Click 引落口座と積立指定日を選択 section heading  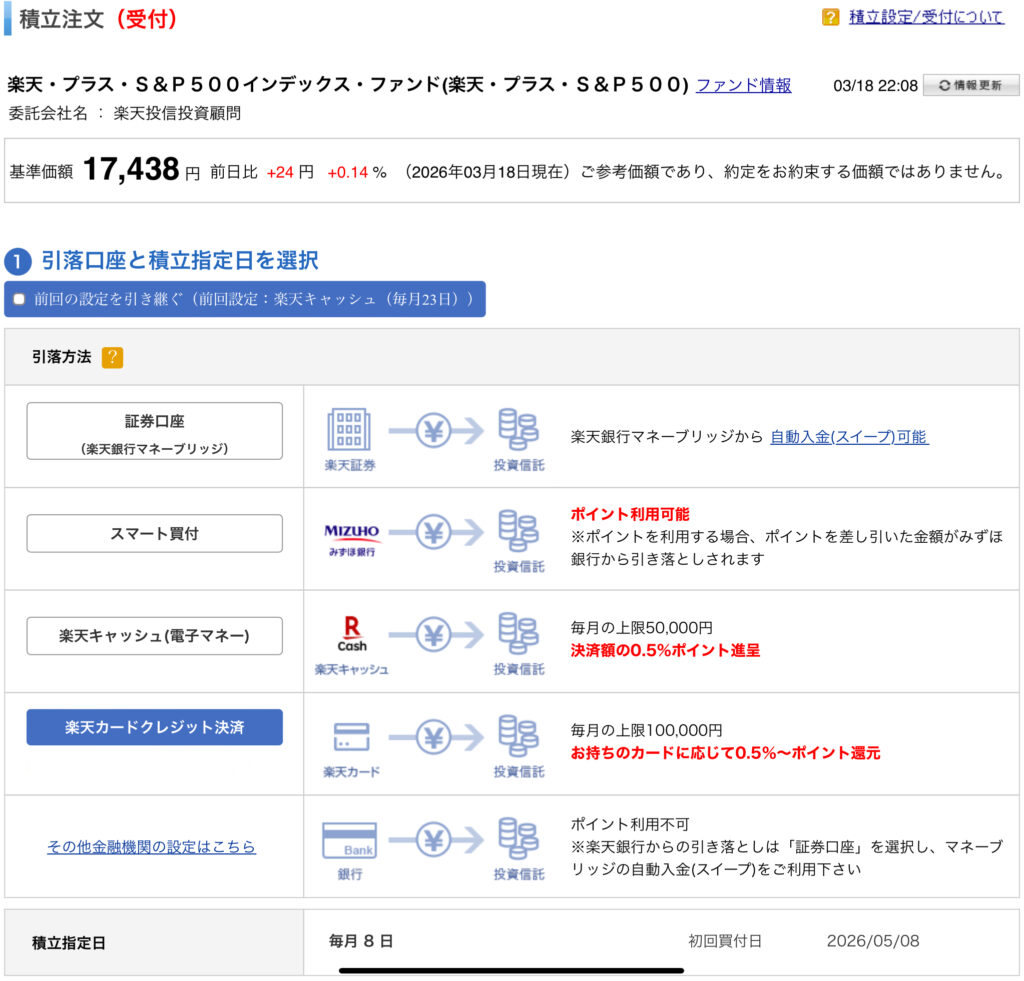pos(180,261)
